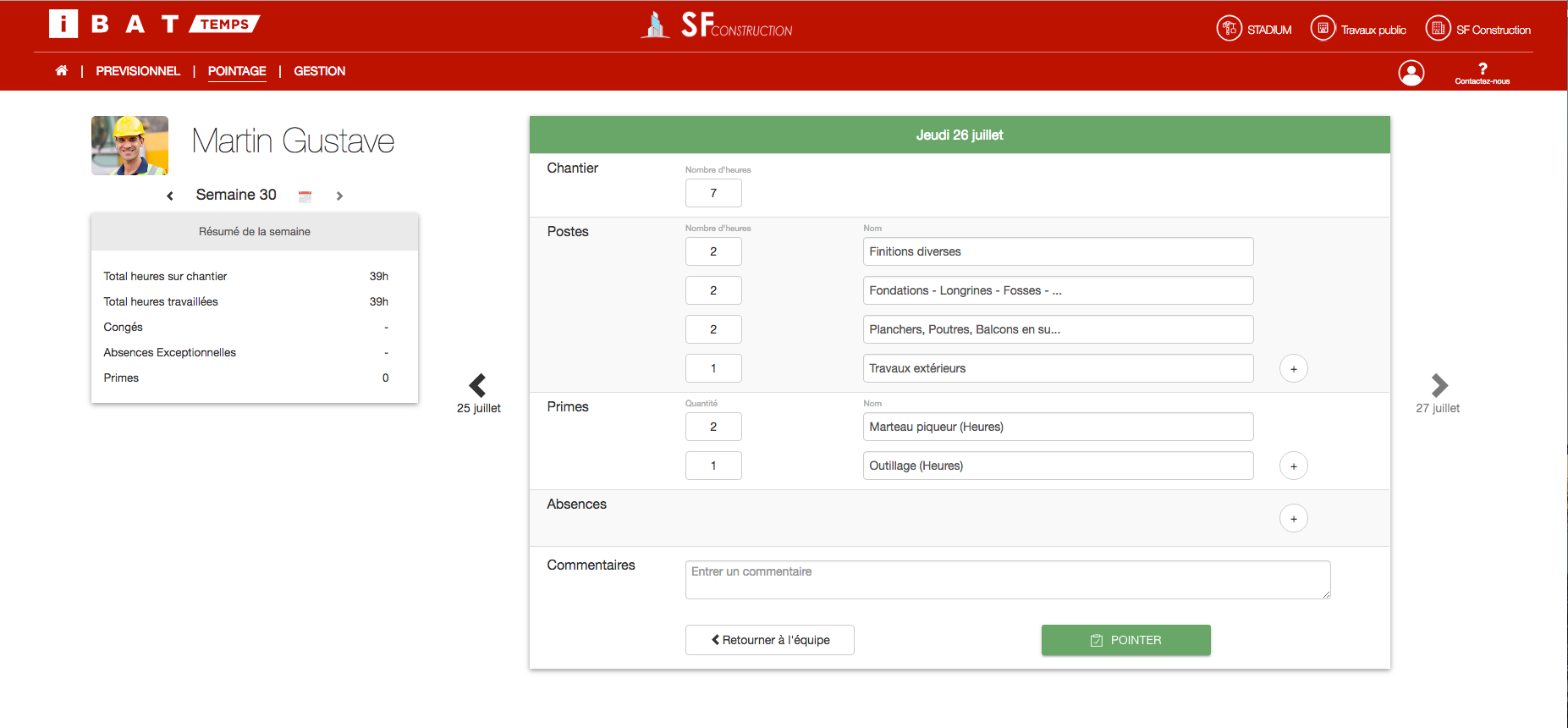Add a new prime with plus button
The height and width of the screenshot is (728, 1568).
1293,466
